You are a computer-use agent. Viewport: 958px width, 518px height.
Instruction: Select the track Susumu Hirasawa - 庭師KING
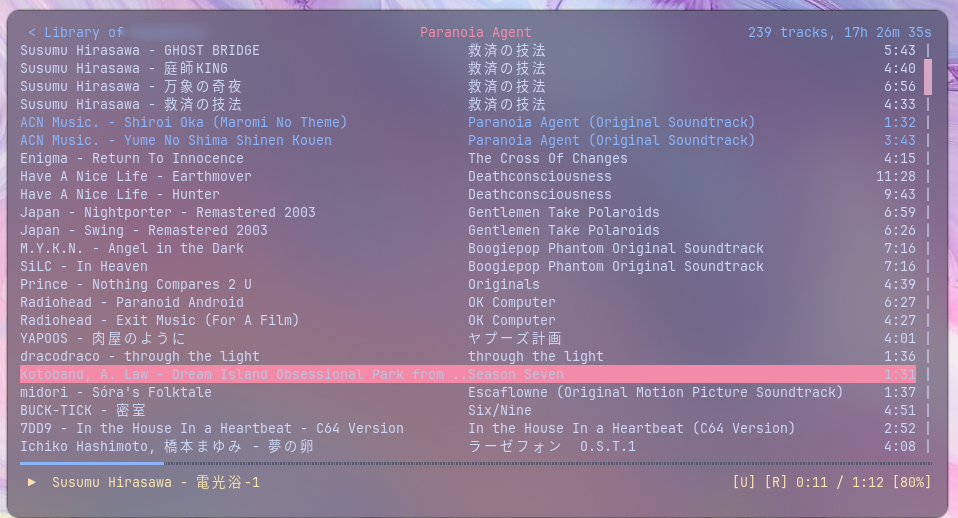click(124, 68)
